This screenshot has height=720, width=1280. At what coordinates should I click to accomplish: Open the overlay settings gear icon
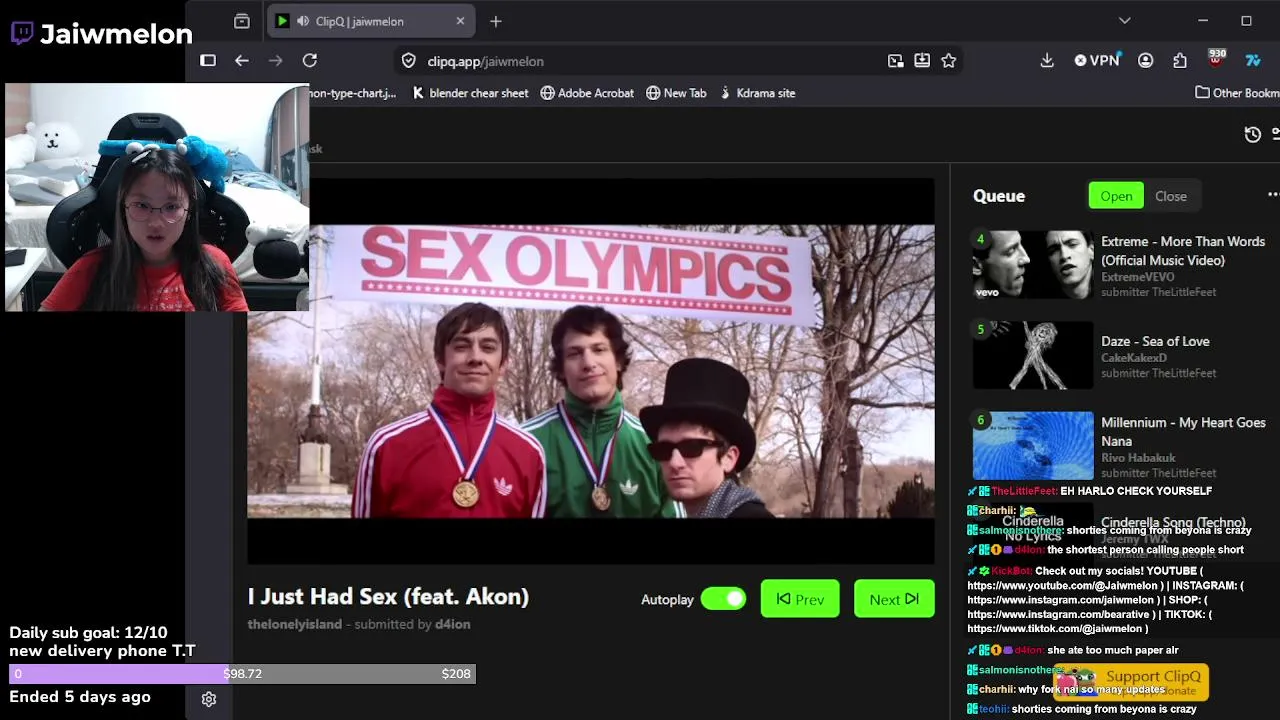[x=209, y=699]
